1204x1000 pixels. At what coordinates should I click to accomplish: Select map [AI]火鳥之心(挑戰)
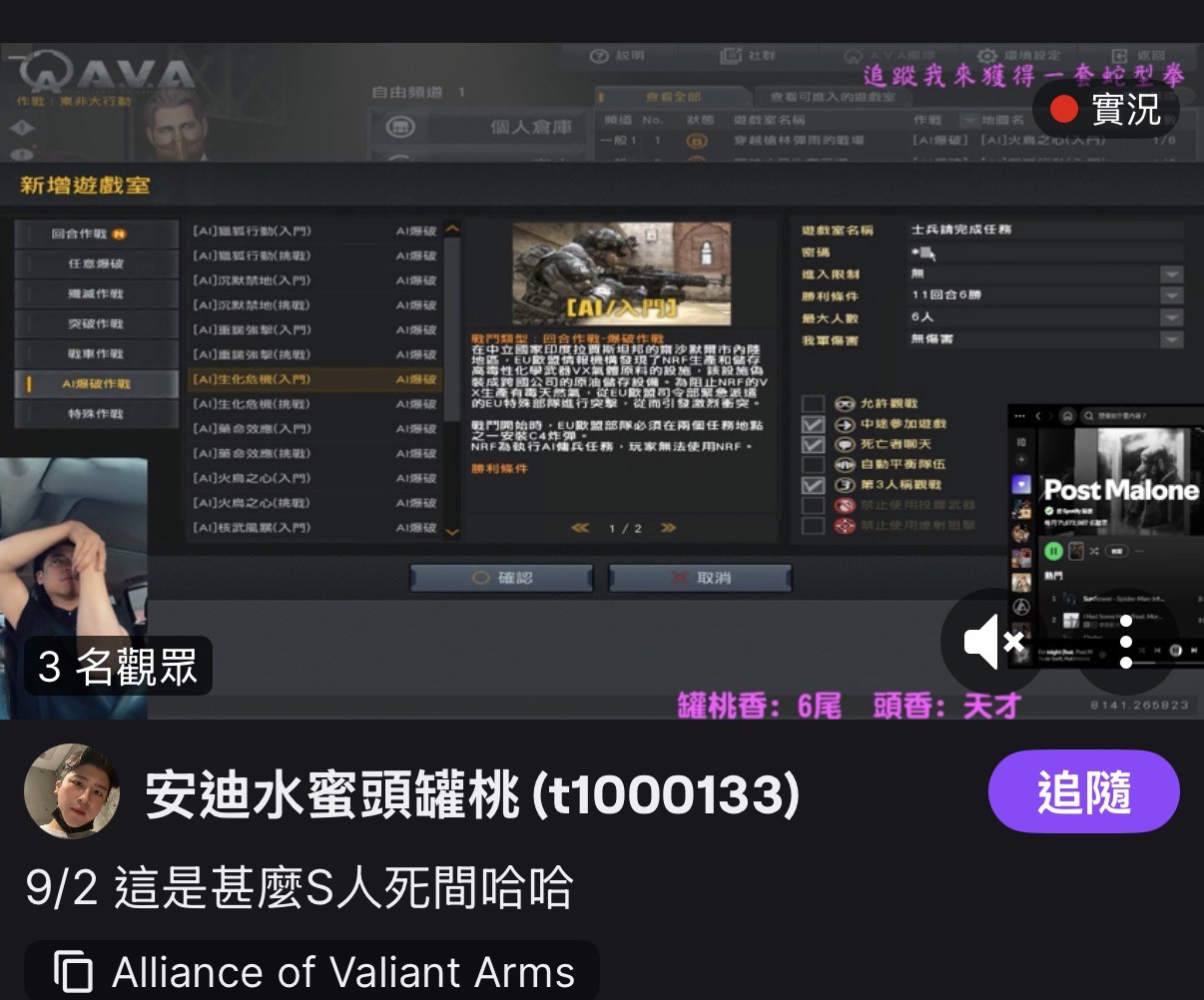coord(315,502)
